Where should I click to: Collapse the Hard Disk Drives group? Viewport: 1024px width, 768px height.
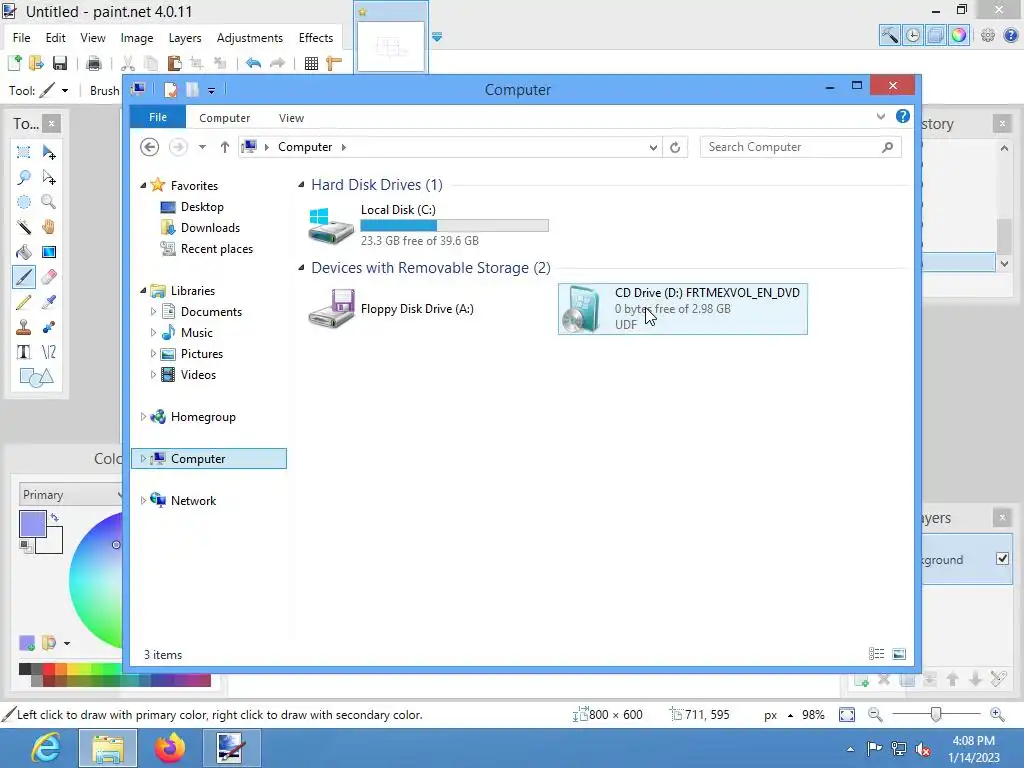click(x=301, y=185)
